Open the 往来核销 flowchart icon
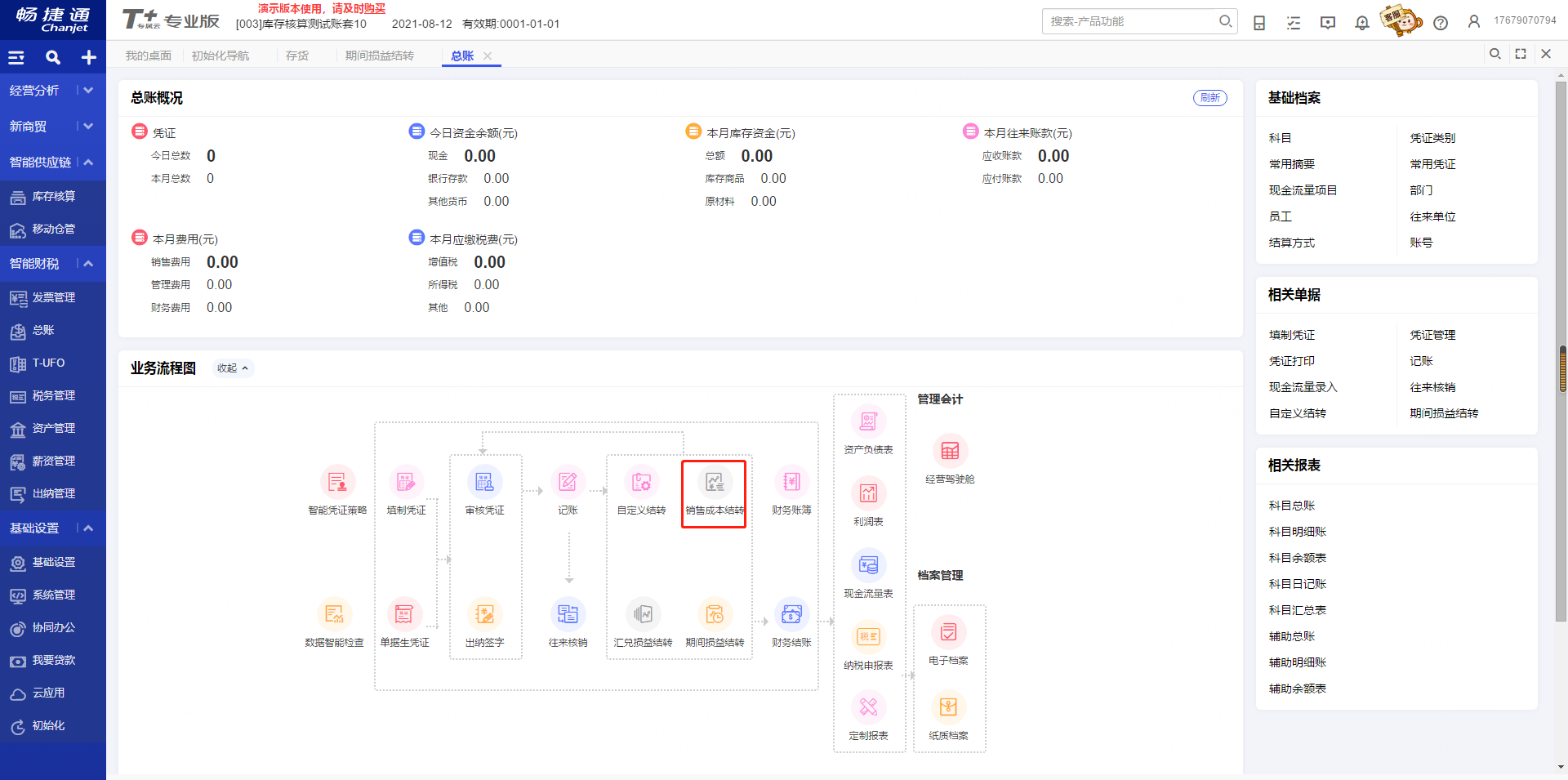1568x780 pixels. 568,614
